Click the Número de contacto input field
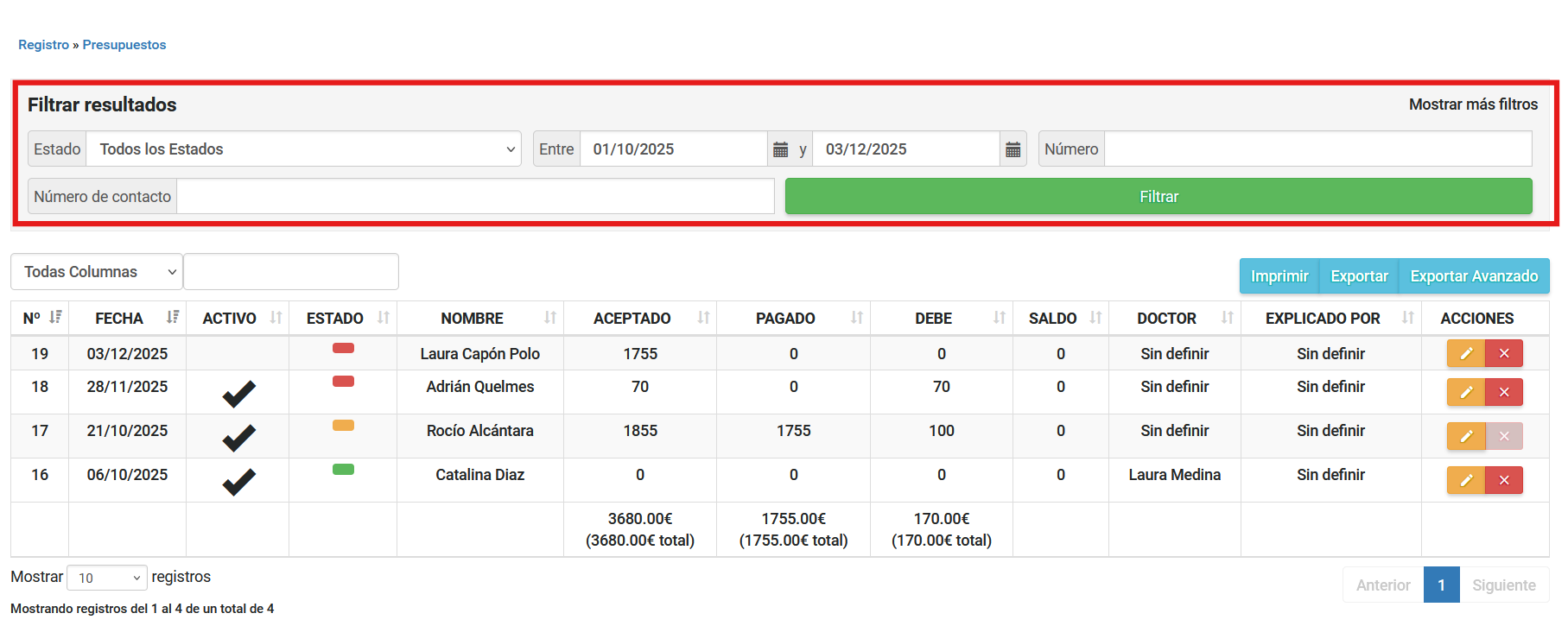Viewport: 1568px width, 626px height. click(x=475, y=197)
